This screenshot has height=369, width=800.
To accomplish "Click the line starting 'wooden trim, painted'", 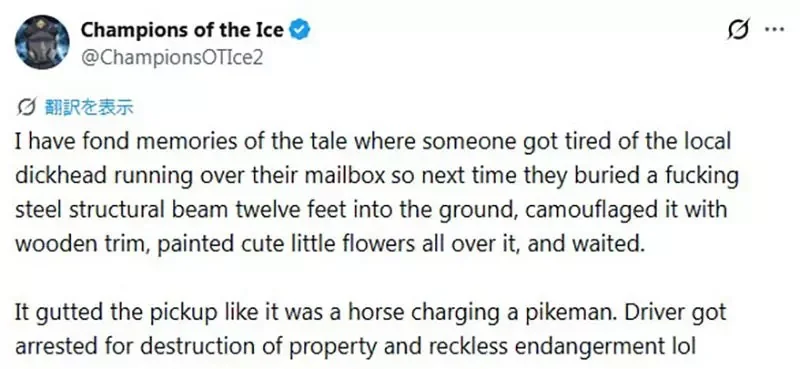I will (330, 244).
